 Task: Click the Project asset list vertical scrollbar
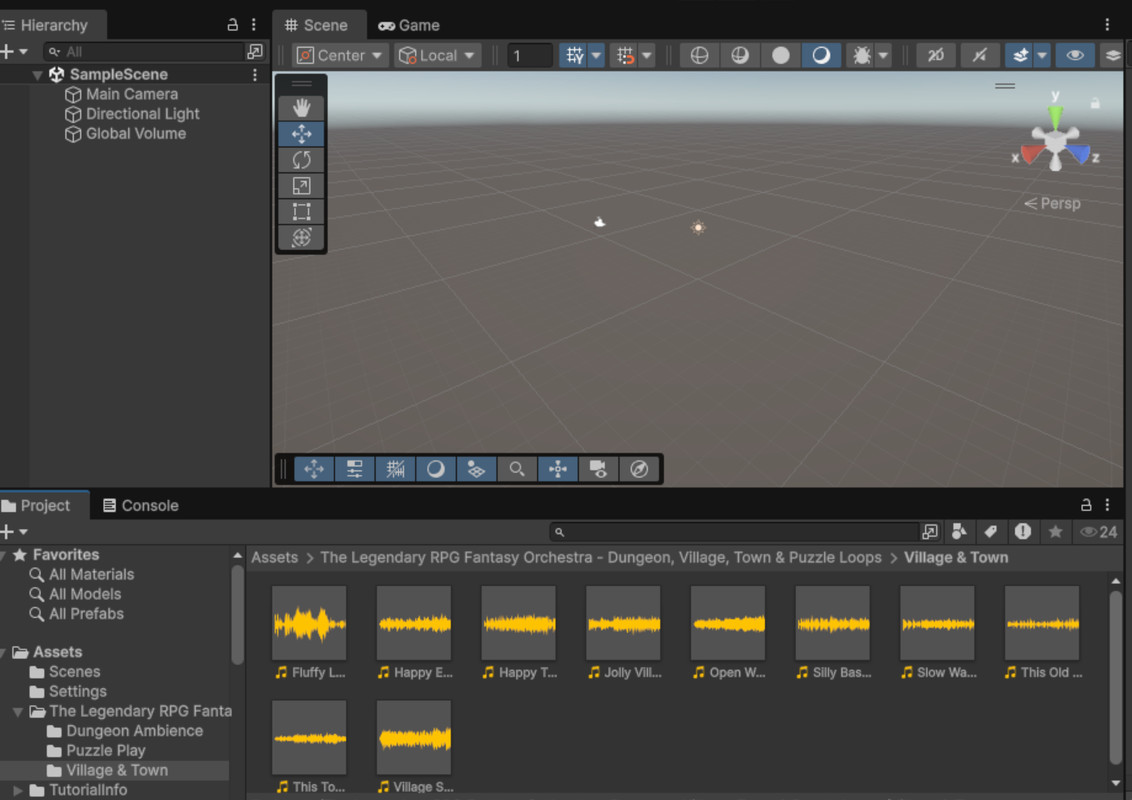1116,676
